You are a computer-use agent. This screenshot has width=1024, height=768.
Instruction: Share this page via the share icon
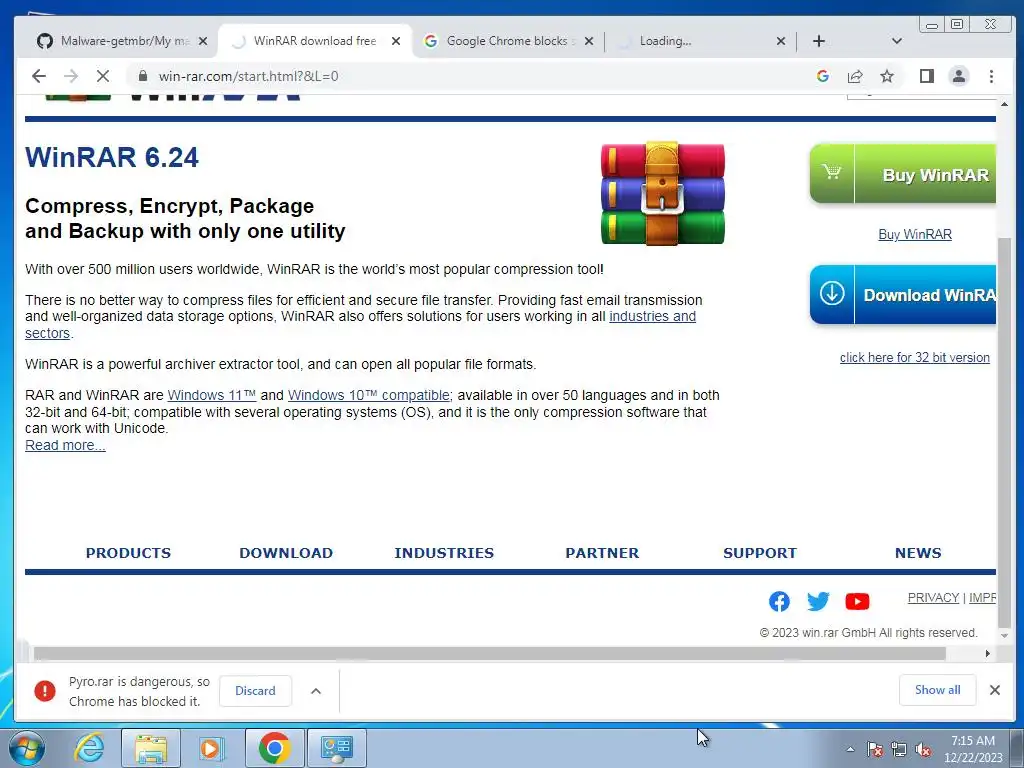click(855, 76)
